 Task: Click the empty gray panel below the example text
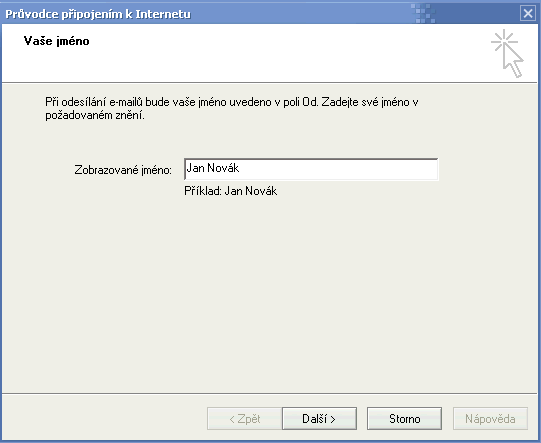tap(269, 293)
